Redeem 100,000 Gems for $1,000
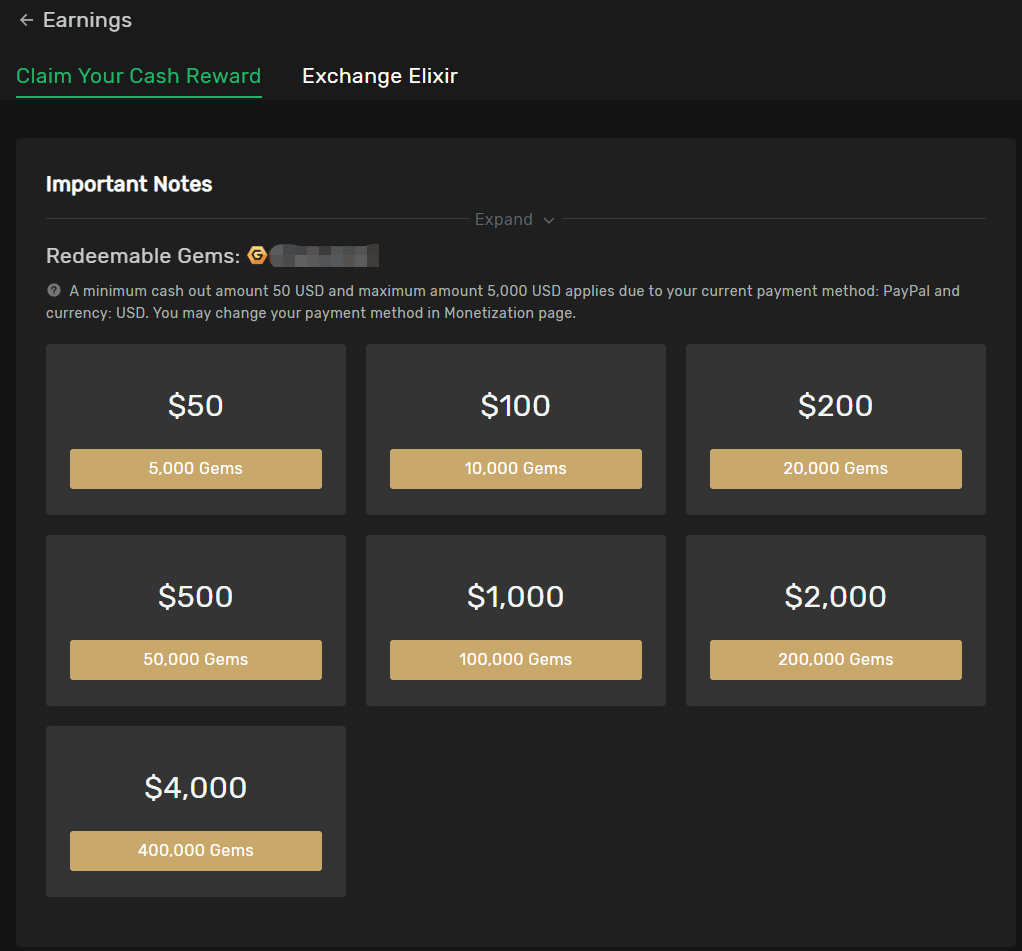 point(516,660)
